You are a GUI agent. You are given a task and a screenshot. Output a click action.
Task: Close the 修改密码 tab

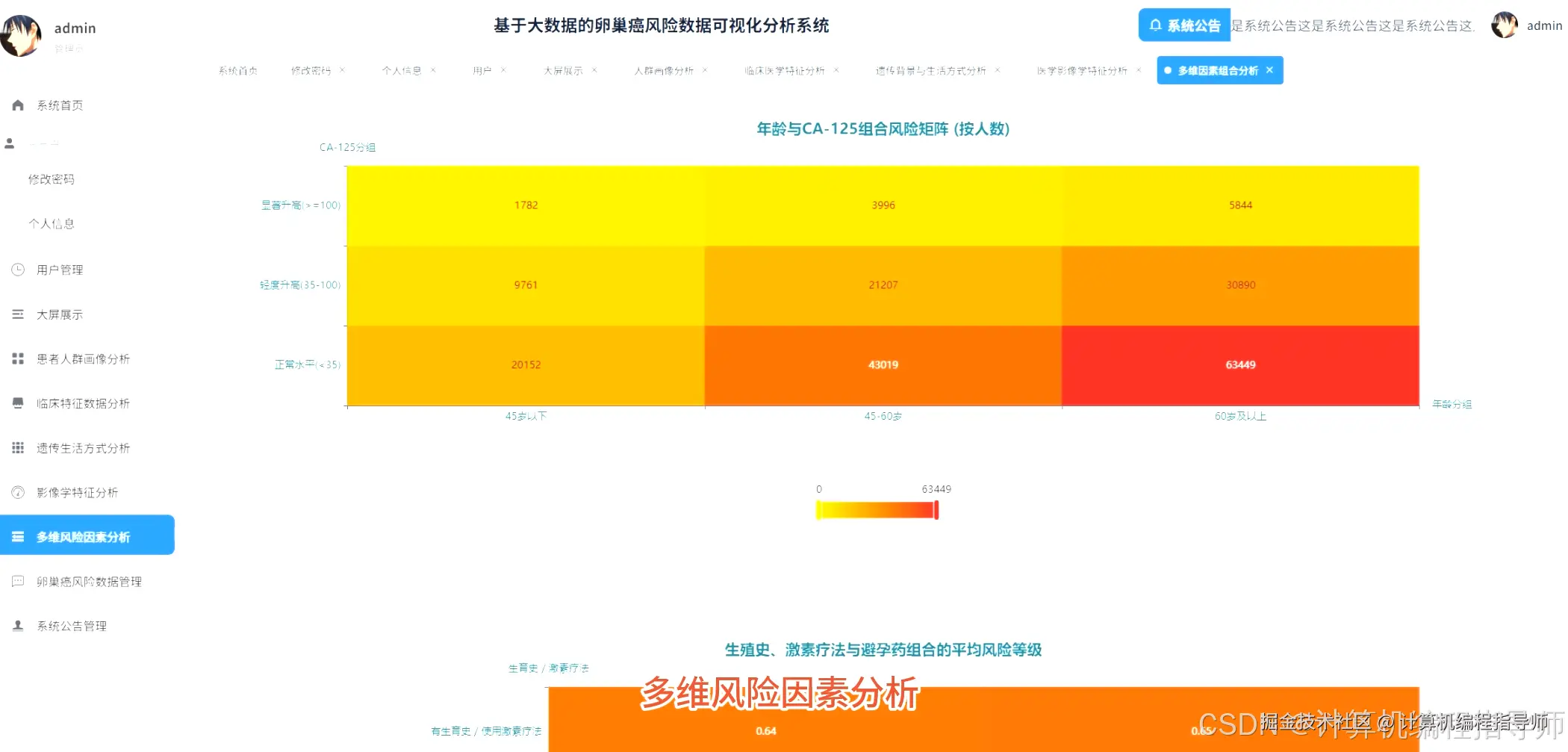(342, 70)
